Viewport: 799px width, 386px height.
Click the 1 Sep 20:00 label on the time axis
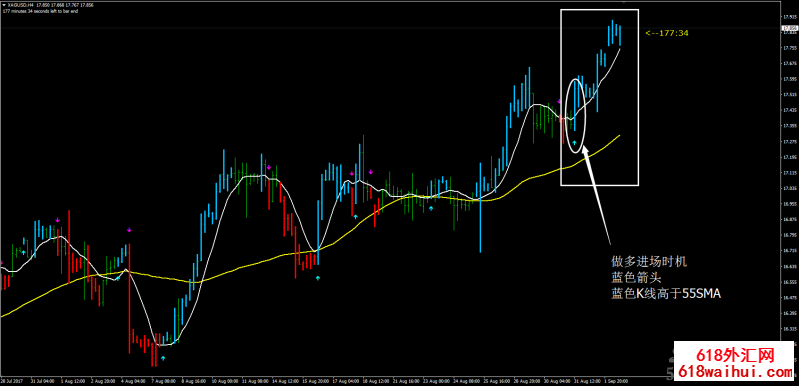(615, 381)
